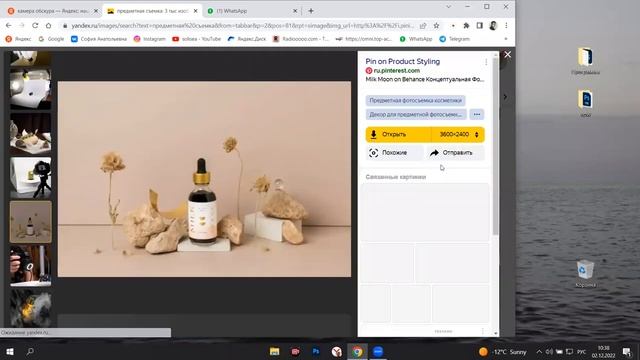Show hidden system tray icons
640x360 pixels.
tap(539, 352)
